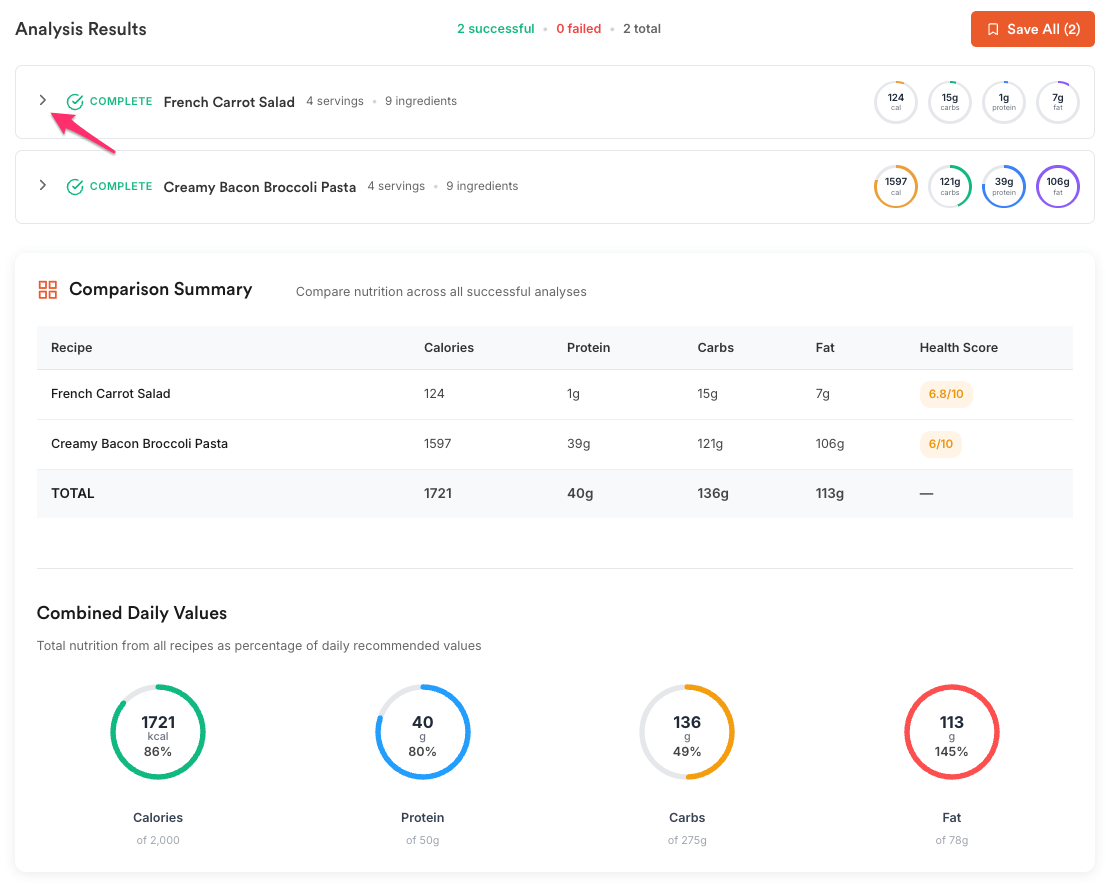Open the French Carrot Salad title link
This screenshot has width=1106, height=886.
229,102
